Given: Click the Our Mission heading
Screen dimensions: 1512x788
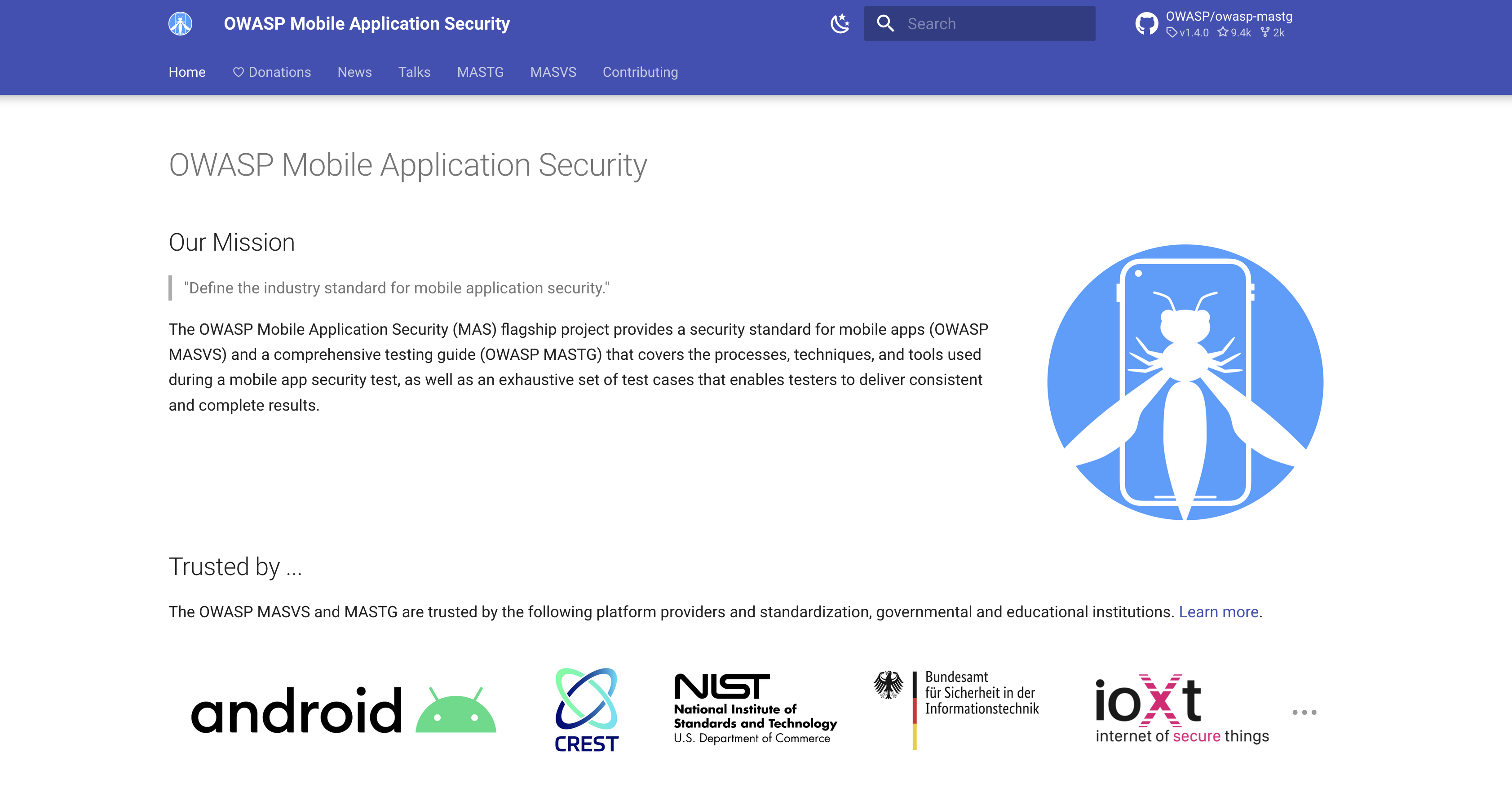Looking at the screenshot, I should click(x=232, y=243).
